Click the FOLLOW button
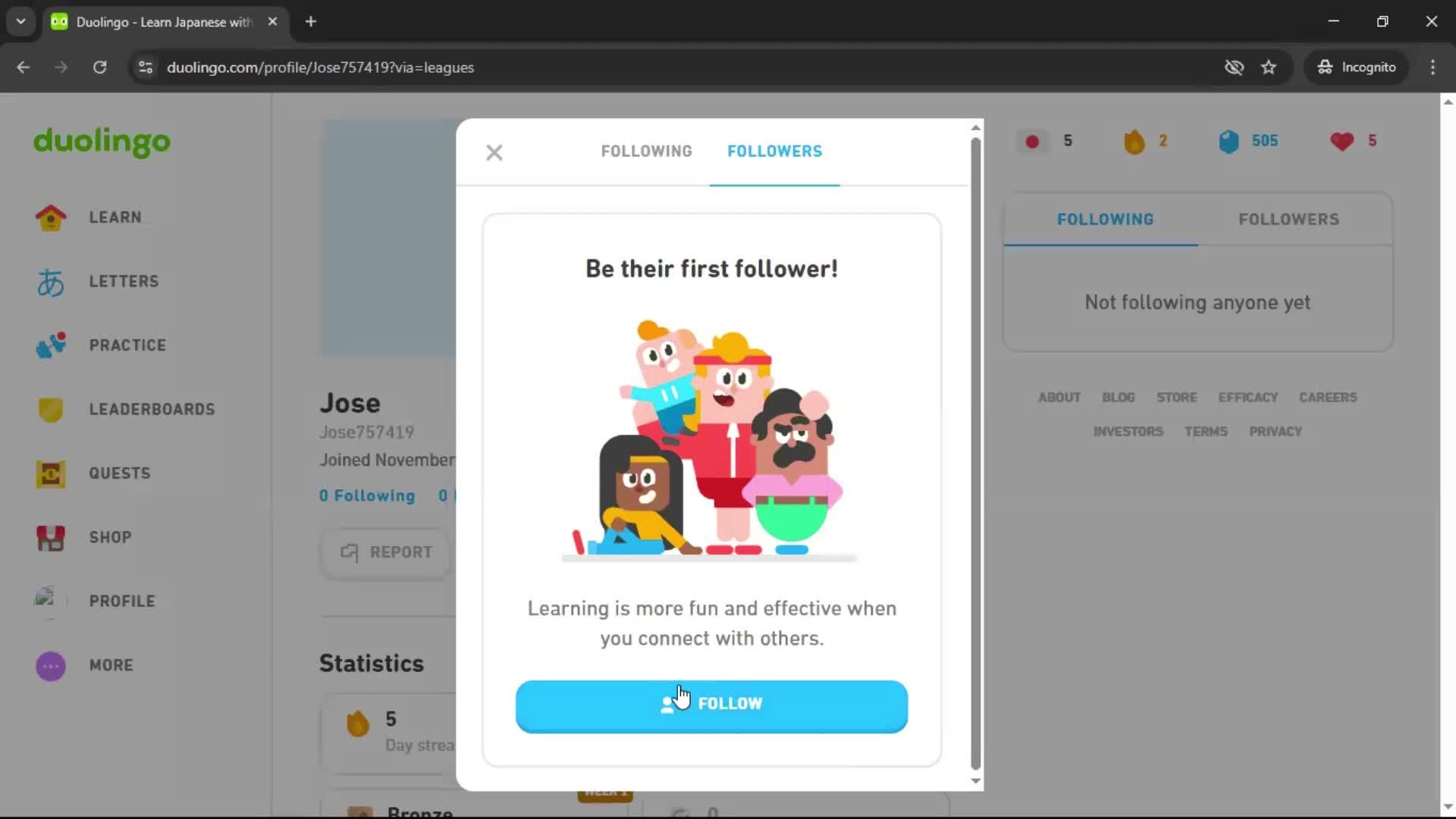 [x=711, y=703]
